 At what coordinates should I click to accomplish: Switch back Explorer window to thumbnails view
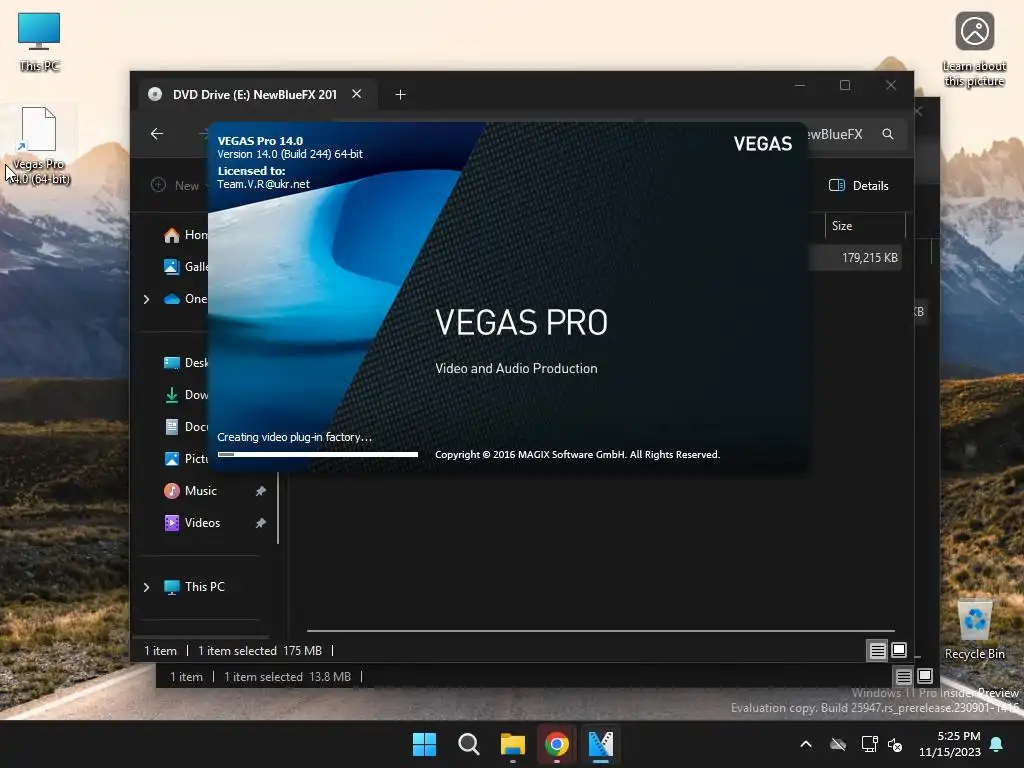coord(925,677)
